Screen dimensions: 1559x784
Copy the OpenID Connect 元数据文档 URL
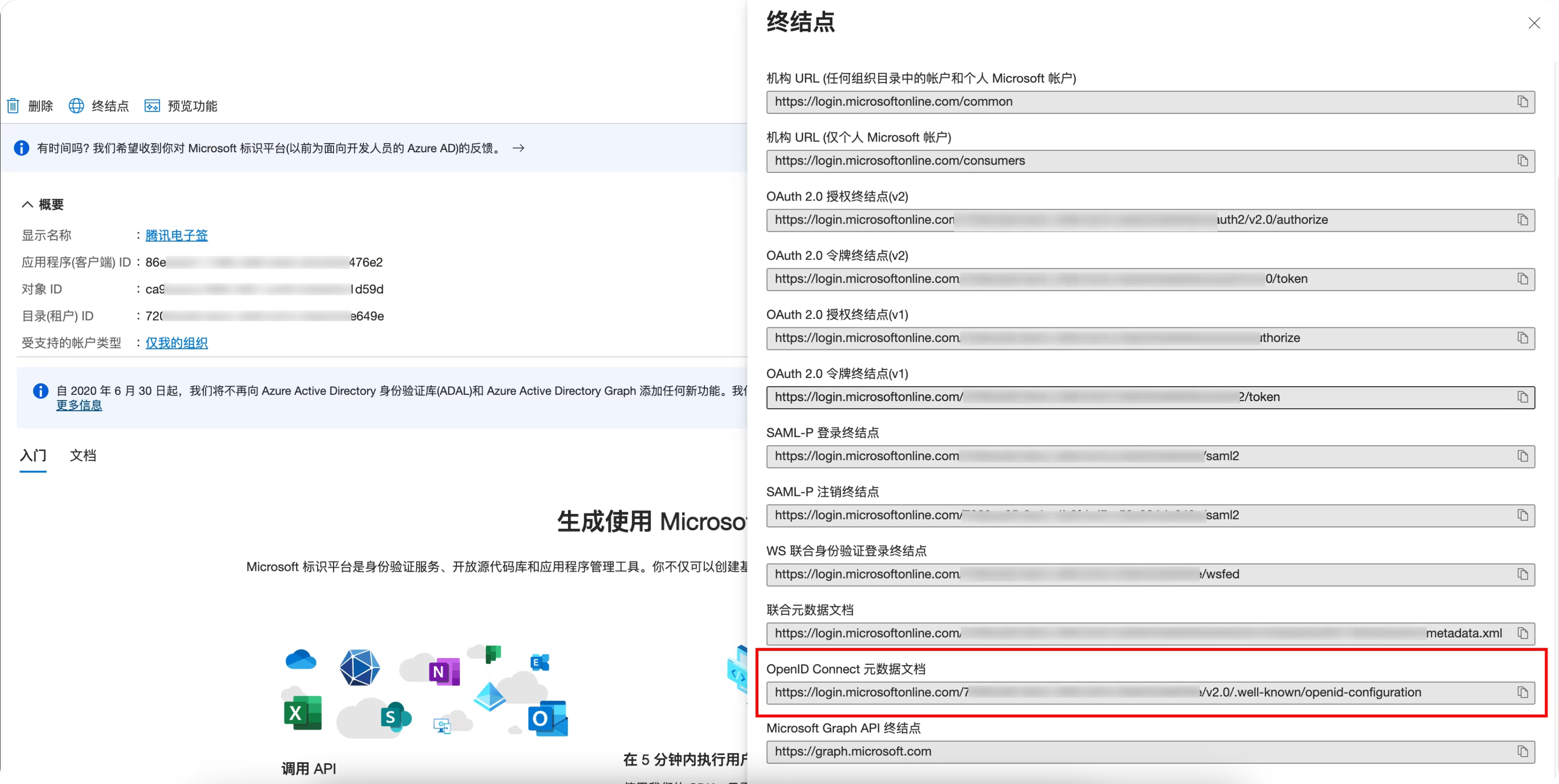[x=1523, y=693]
